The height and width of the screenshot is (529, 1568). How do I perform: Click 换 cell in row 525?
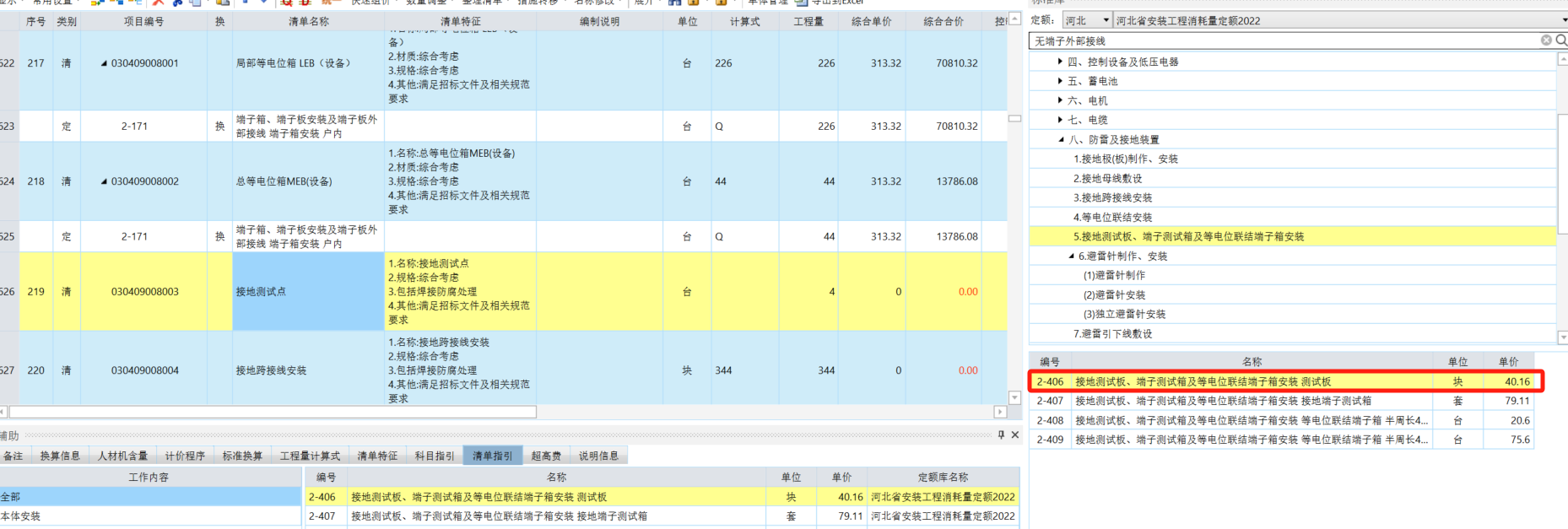pos(219,236)
